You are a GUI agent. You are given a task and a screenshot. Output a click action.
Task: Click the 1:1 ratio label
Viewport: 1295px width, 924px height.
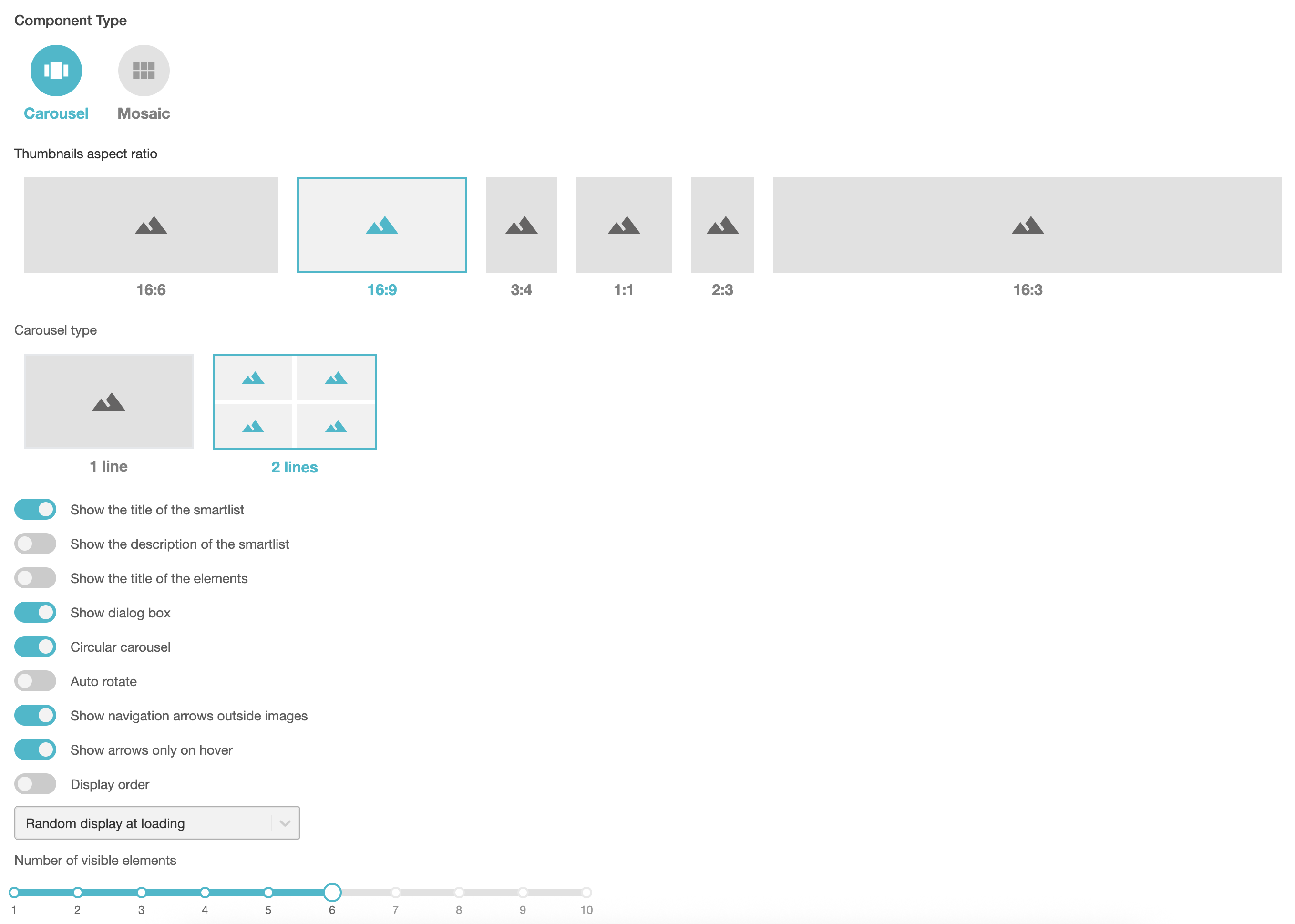point(624,289)
